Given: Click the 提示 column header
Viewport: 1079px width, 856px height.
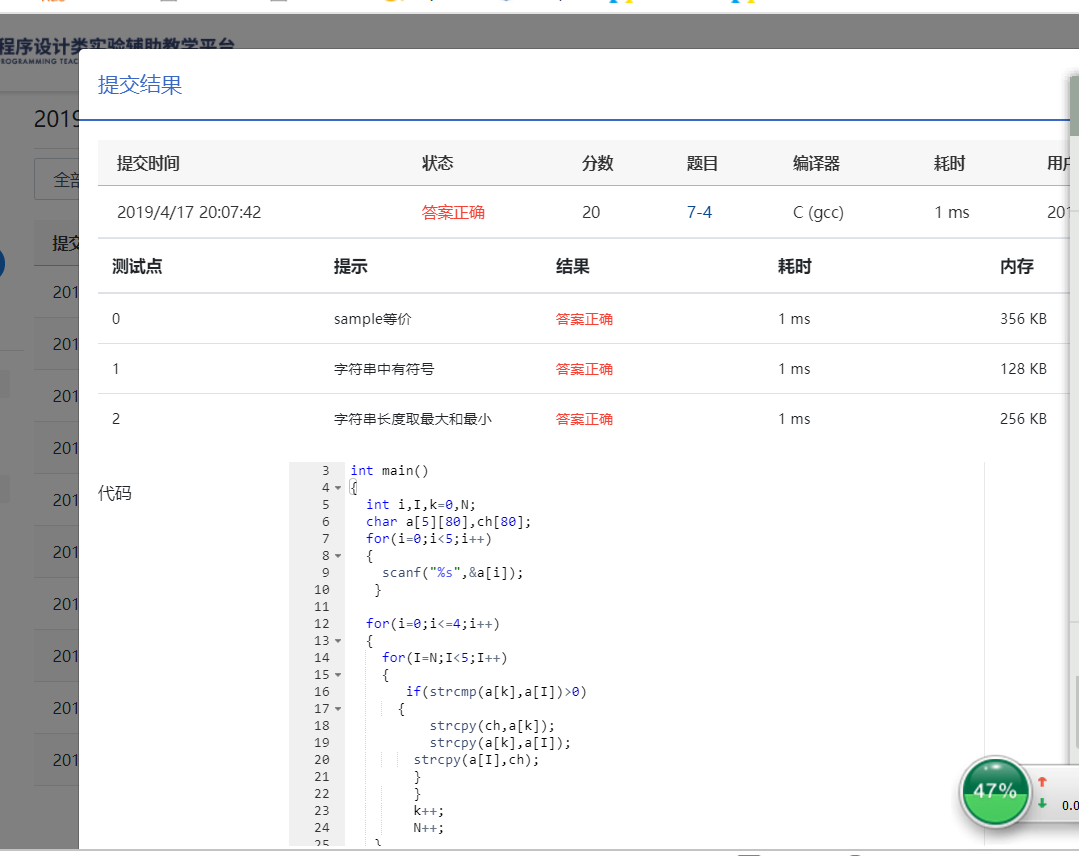Looking at the screenshot, I should pyautogui.click(x=350, y=266).
